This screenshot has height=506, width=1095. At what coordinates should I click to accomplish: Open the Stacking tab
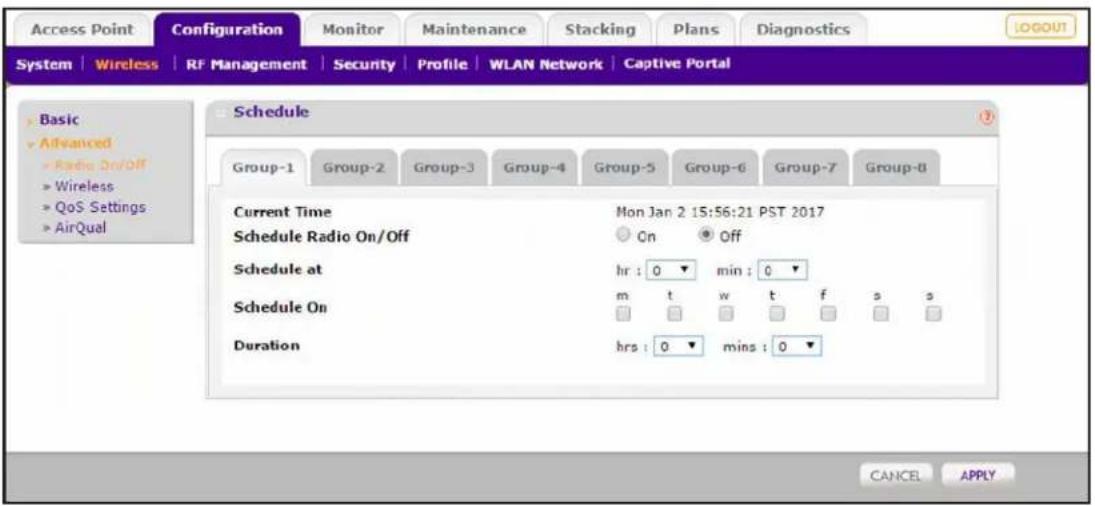coord(600,30)
